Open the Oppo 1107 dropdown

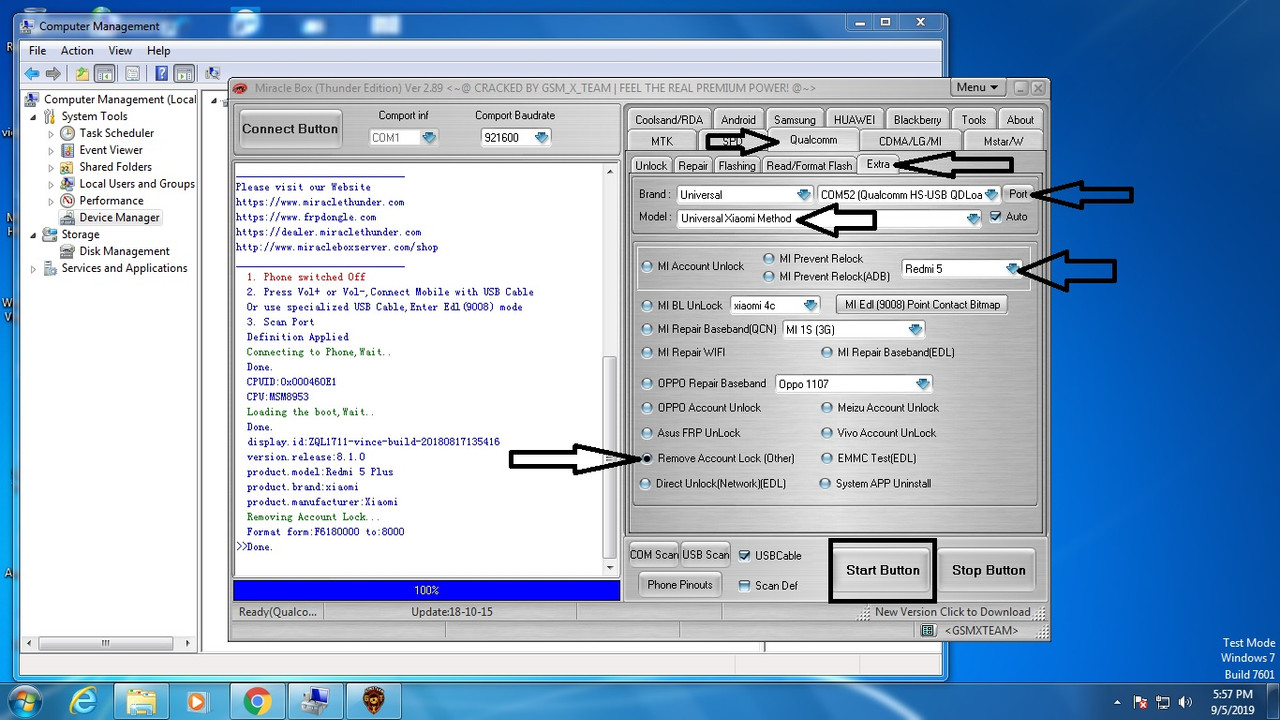tap(922, 384)
